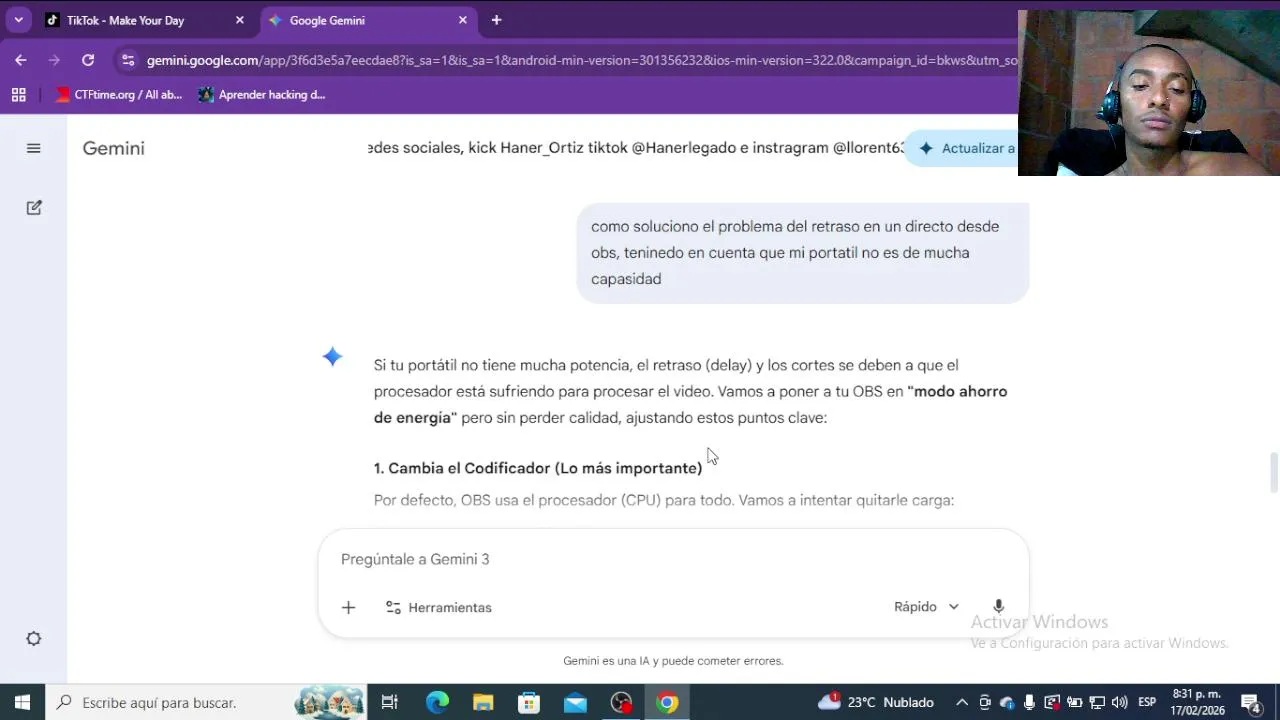1280x720 pixels.
Task: Open network settings tray icon
Action: click(1097, 702)
